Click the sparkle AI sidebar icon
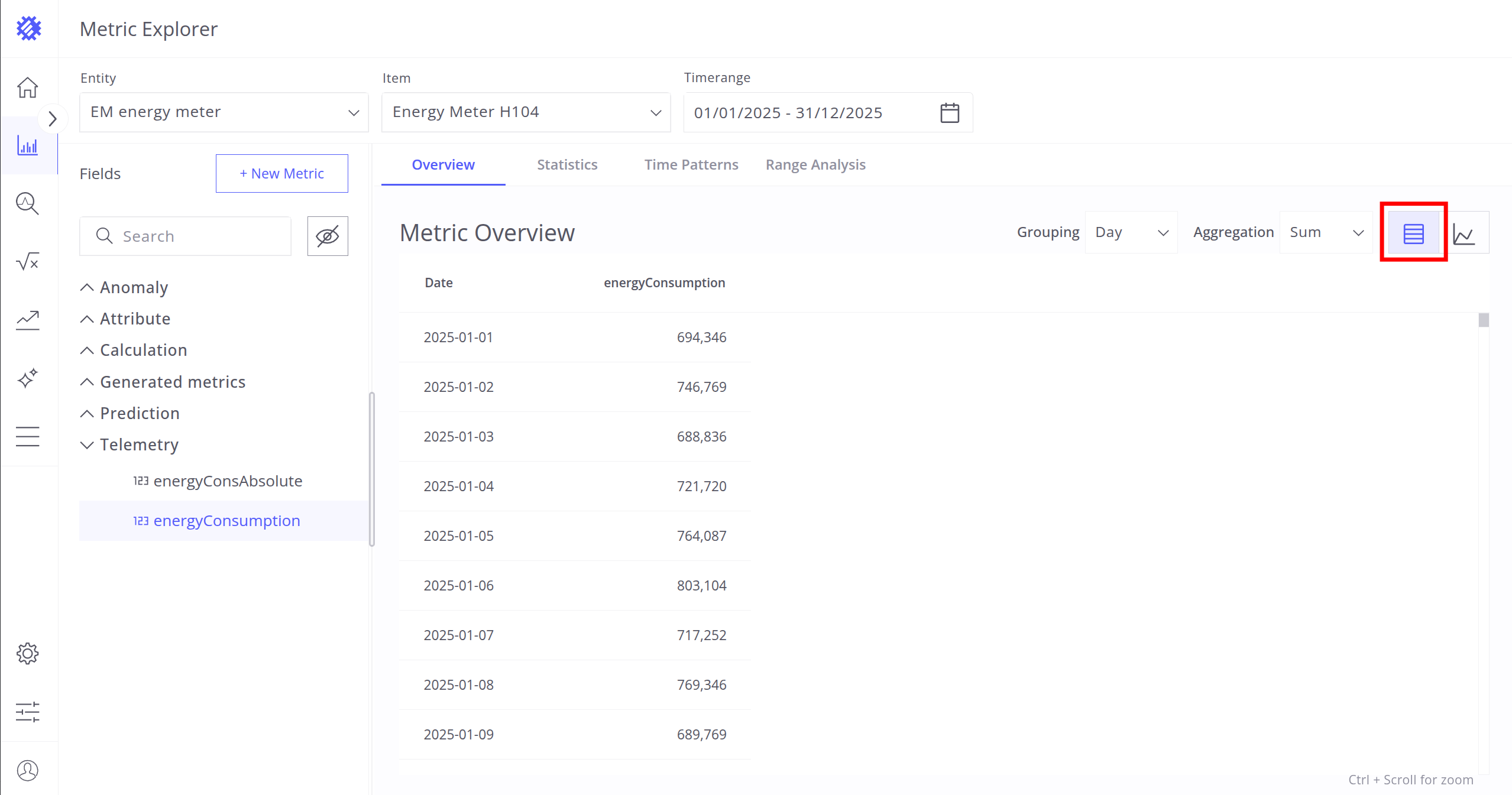1512x795 pixels. (x=27, y=378)
